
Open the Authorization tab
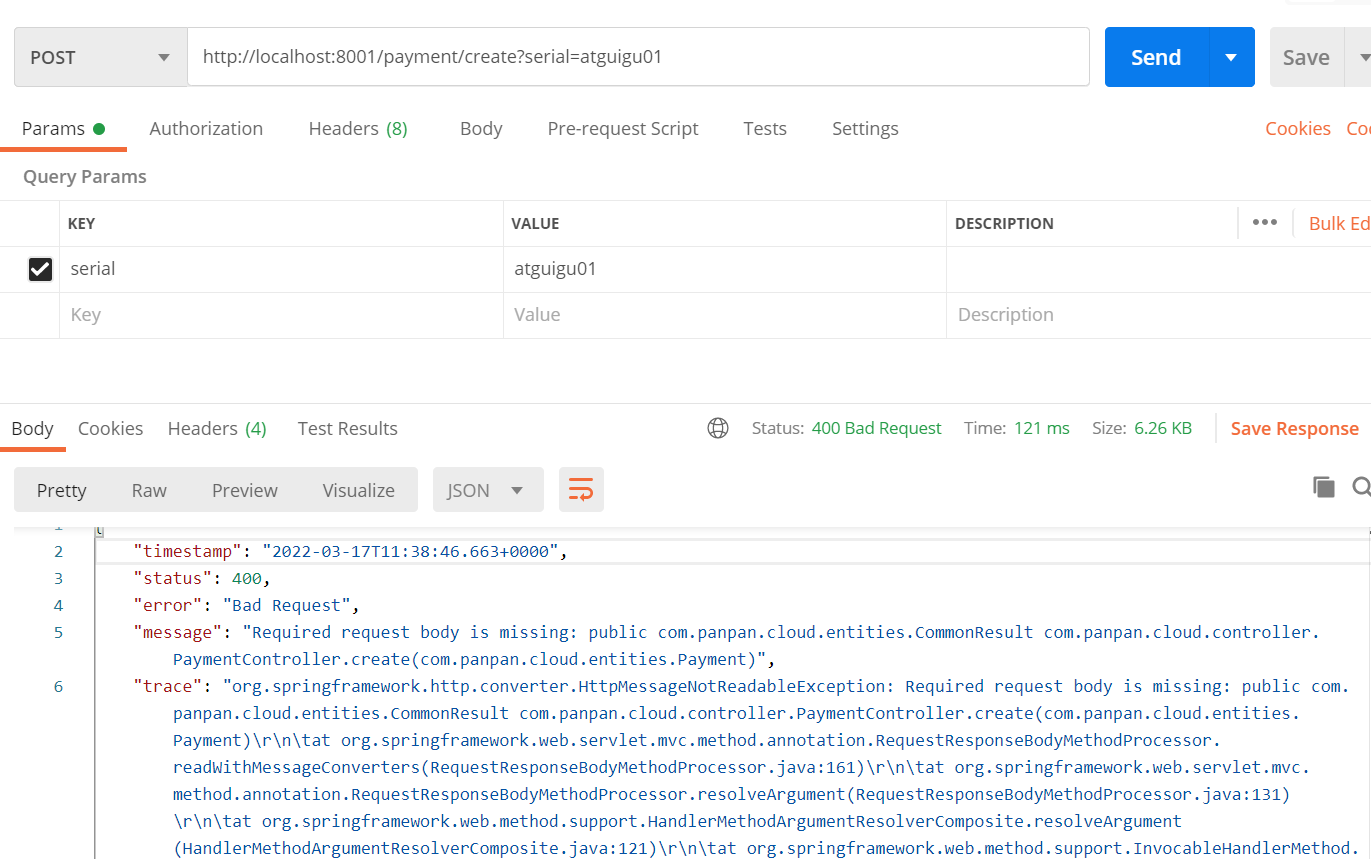[206, 128]
